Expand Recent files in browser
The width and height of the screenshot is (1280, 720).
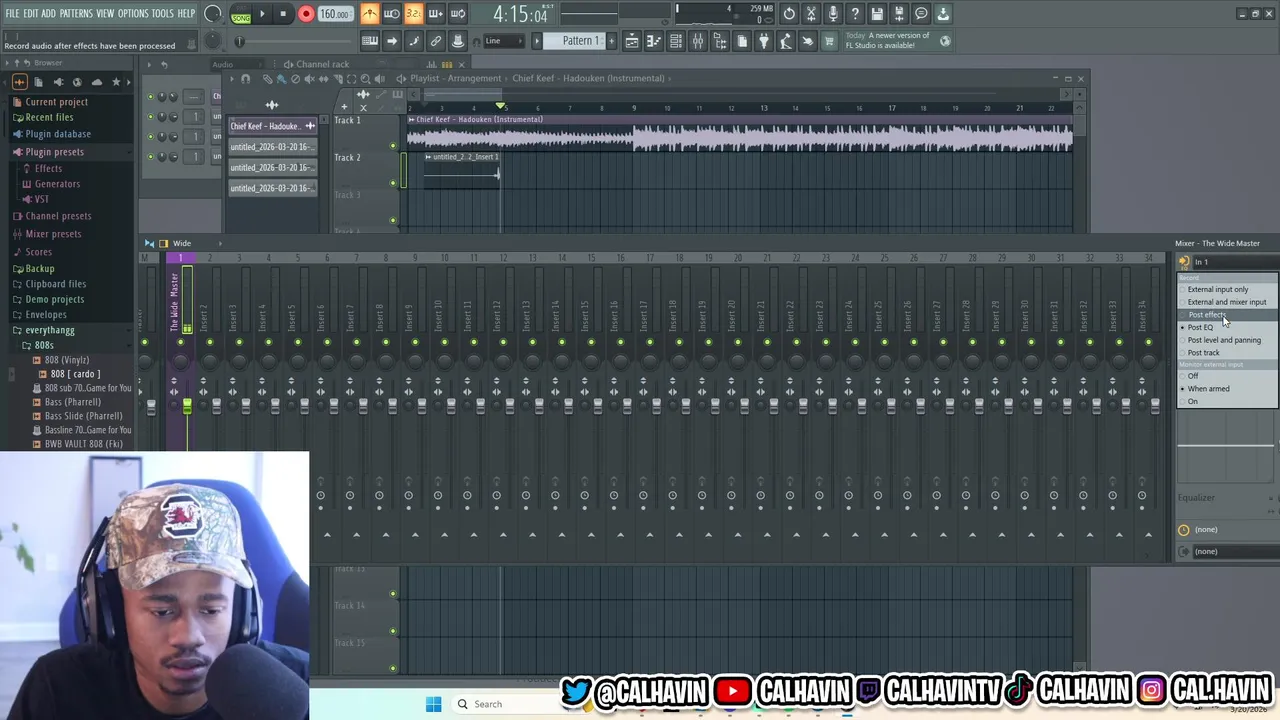click(49, 118)
